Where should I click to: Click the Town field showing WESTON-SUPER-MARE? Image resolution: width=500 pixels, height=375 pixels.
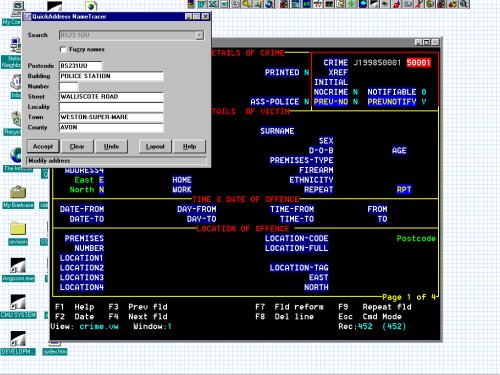111,117
